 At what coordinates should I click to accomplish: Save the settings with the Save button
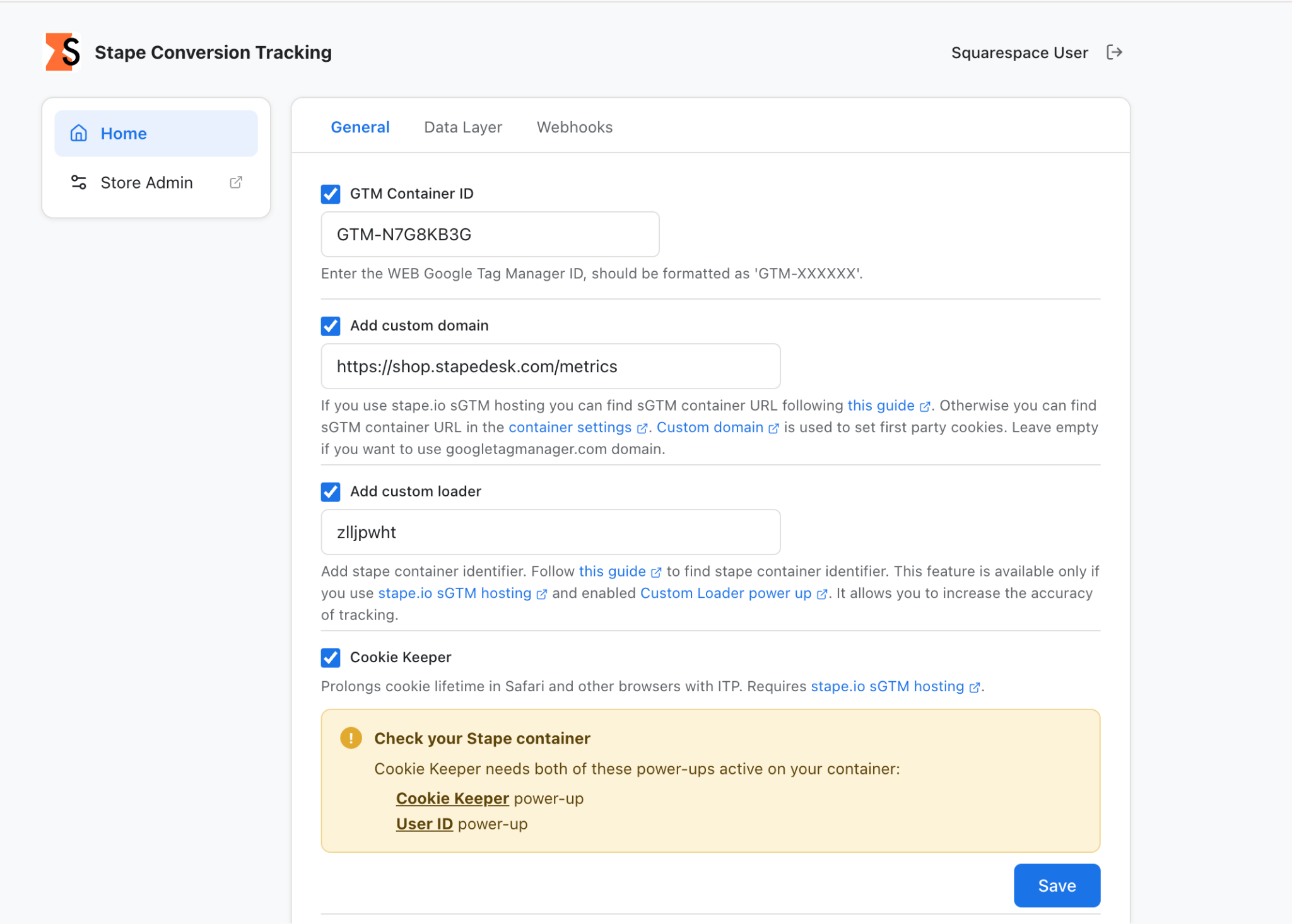point(1057,886)
